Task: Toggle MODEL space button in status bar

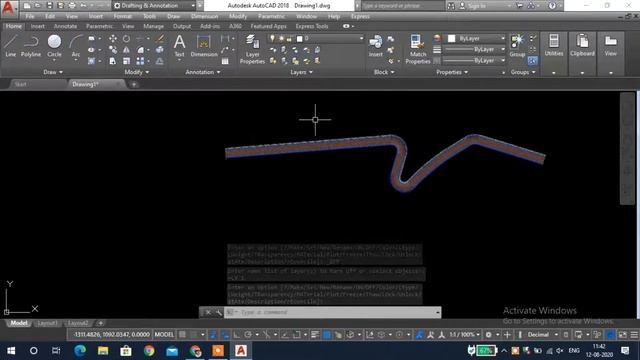Action: [x=164, y=335]
